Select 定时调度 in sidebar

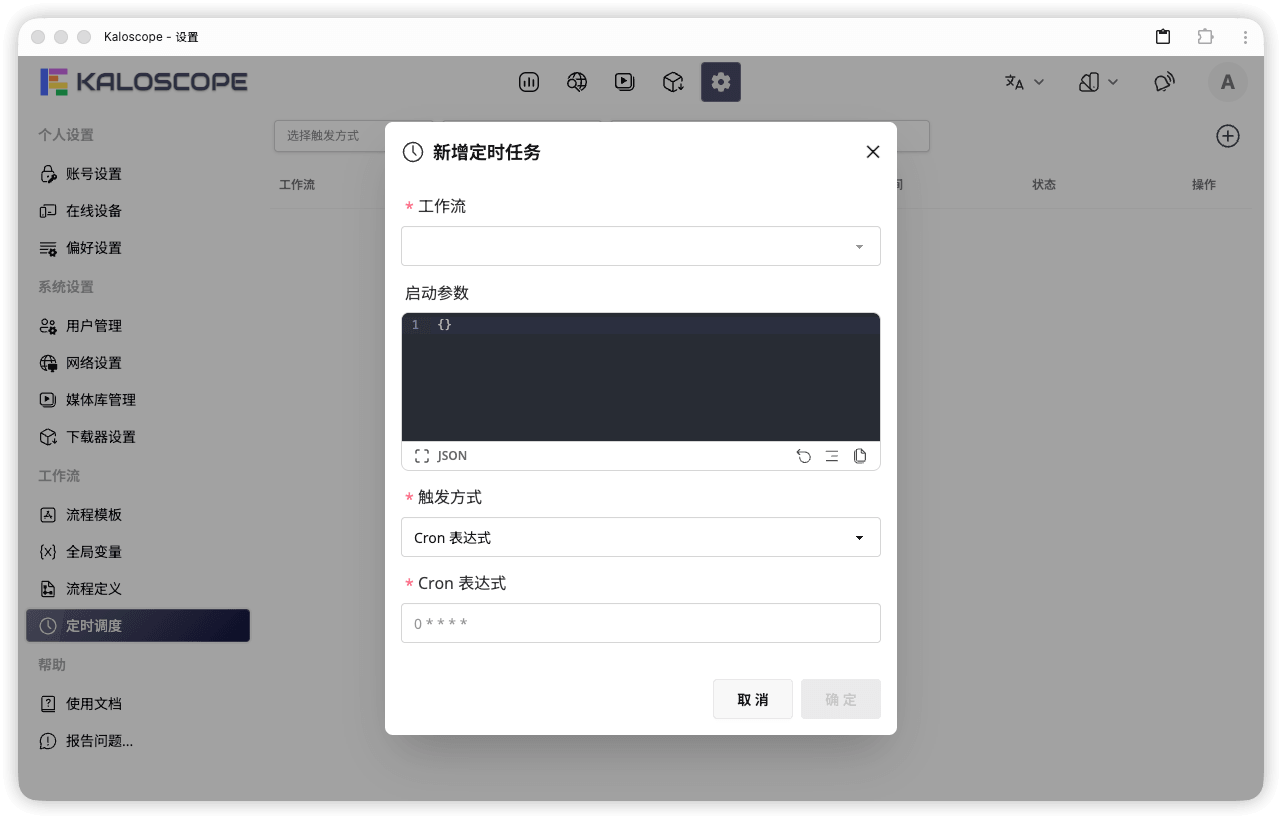(x=138, y=626)
